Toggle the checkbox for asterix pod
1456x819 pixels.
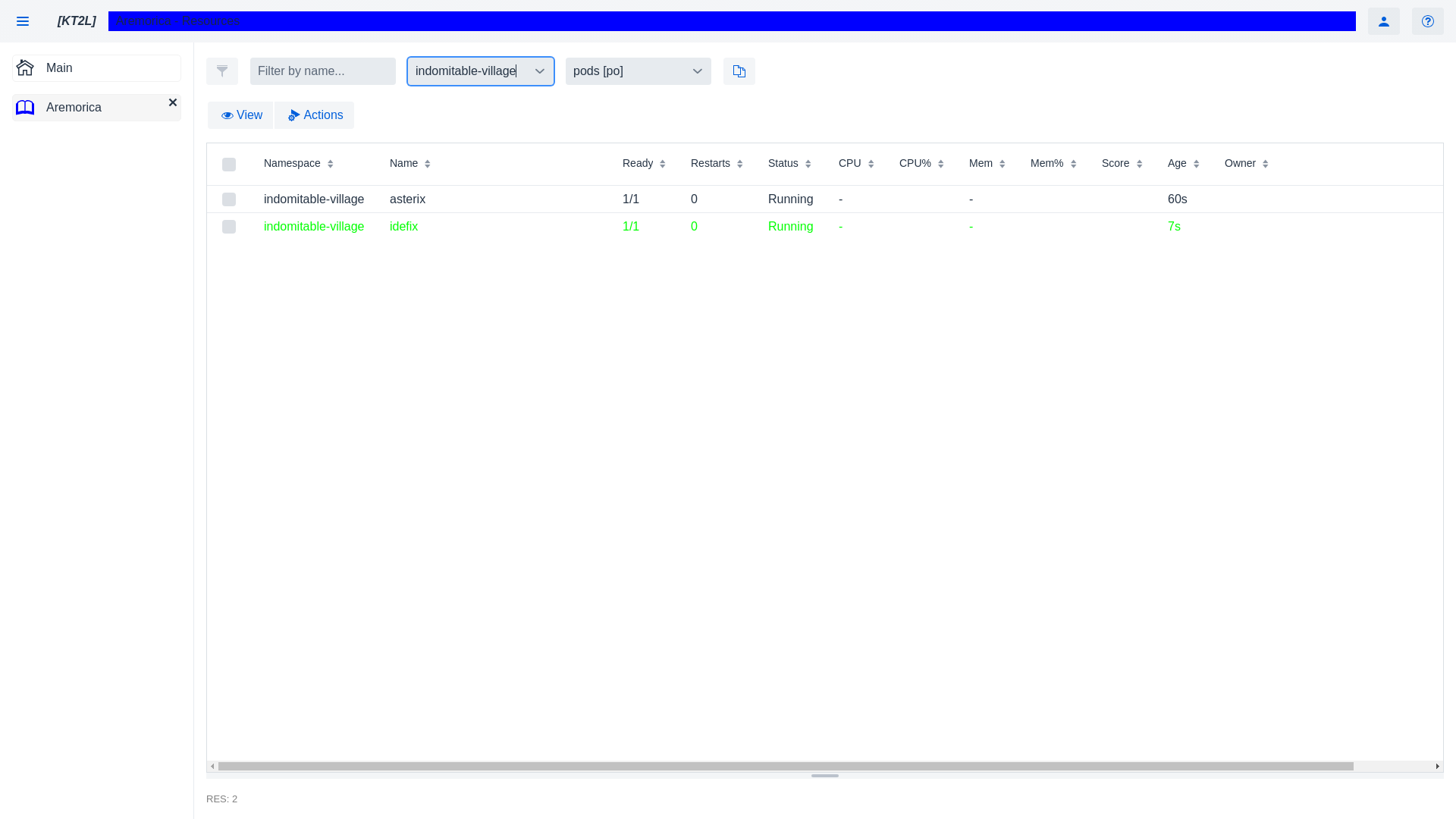[x=229, y=199]
